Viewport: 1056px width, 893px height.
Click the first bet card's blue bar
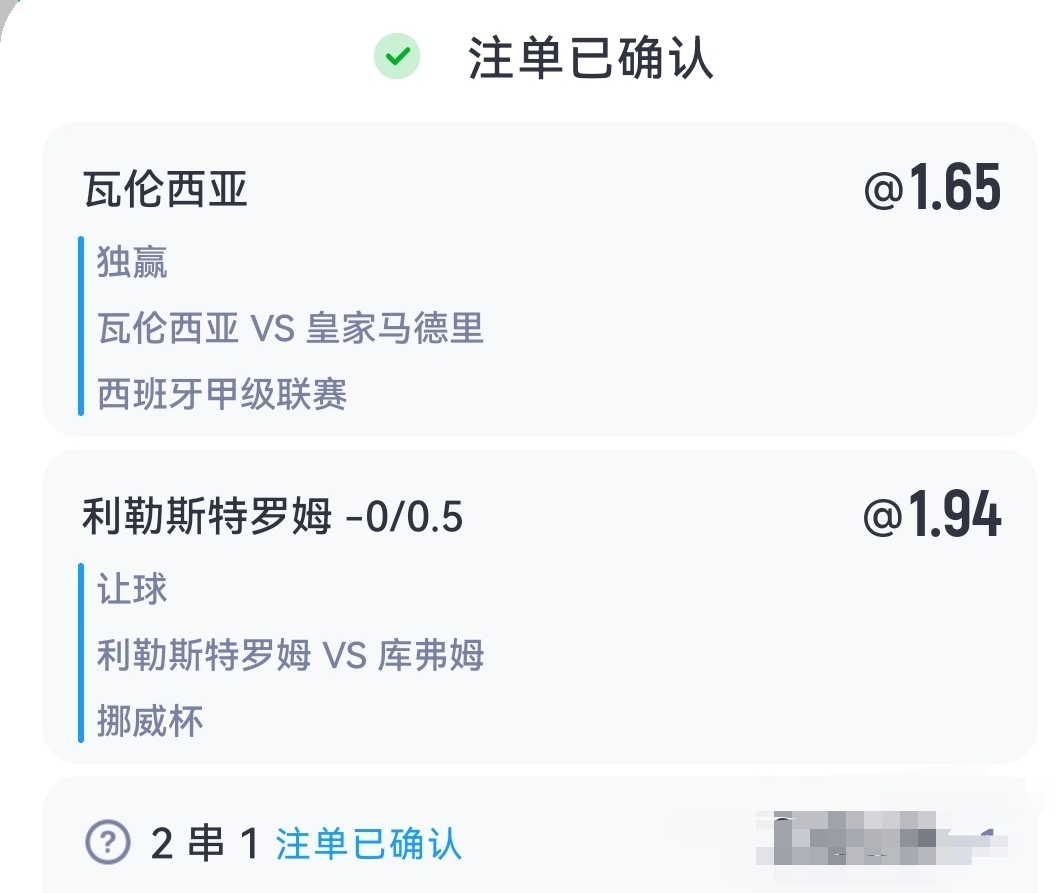[81, 326]
